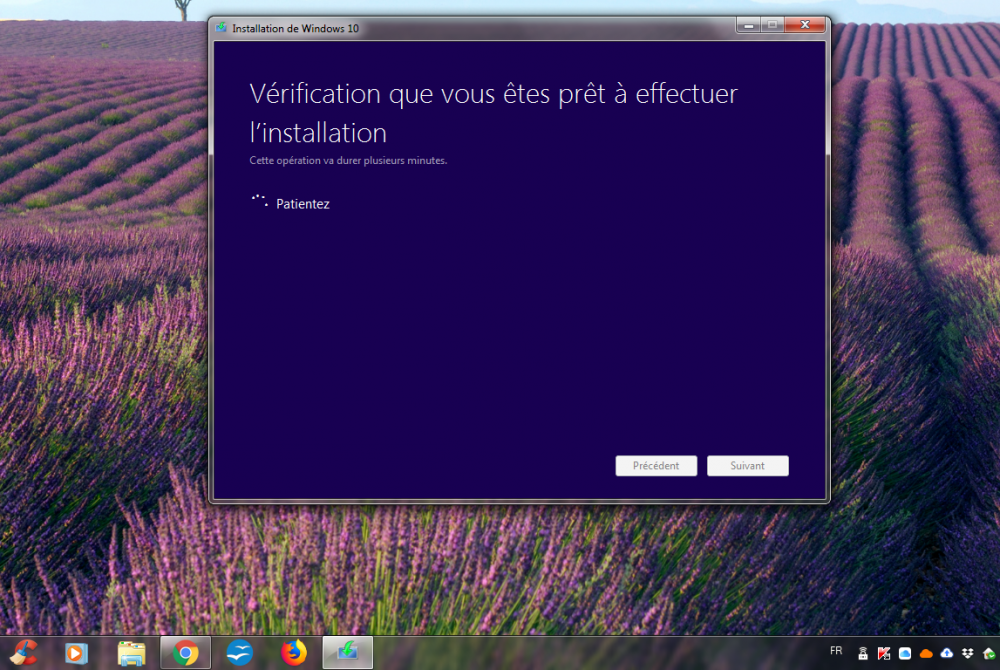
Task: Launch Windows Media Player from taskbar
Action: coord(76,653)
